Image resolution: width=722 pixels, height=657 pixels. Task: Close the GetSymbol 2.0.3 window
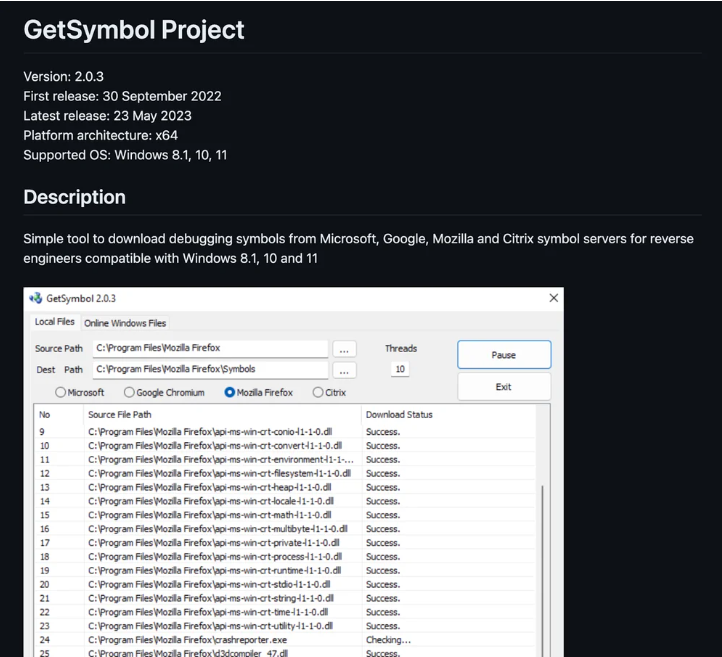click(553, 298)
